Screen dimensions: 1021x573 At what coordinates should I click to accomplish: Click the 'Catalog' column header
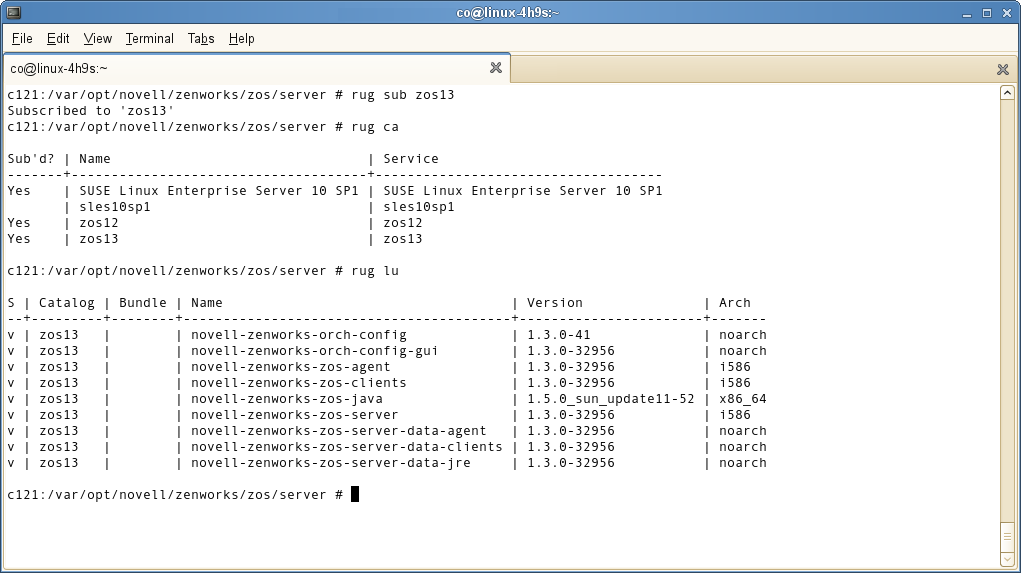pyautogui.click(x=66, y=302)
